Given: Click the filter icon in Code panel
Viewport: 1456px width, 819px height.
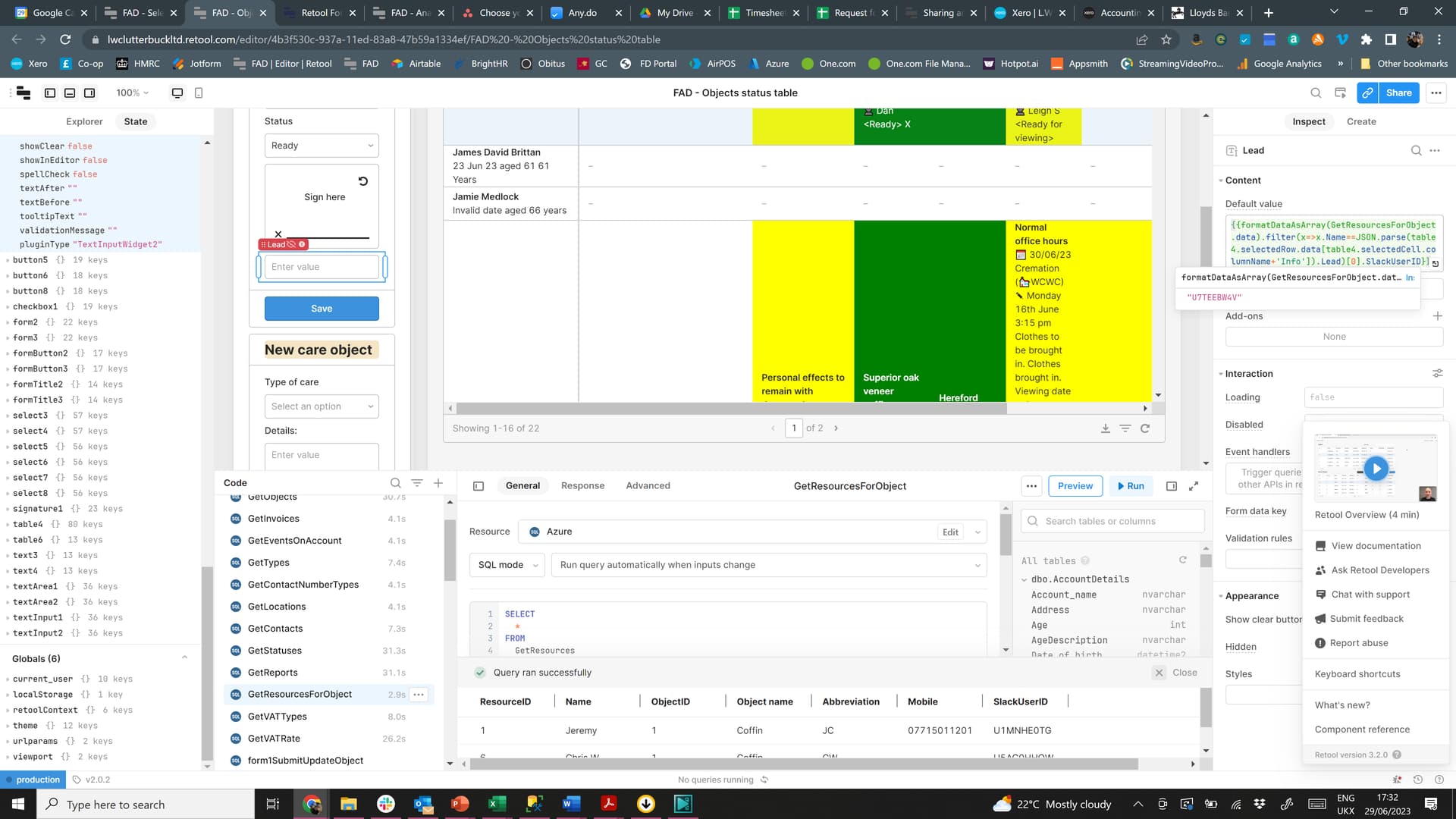Looking at the screenshot, I should [x=417, y=483].
